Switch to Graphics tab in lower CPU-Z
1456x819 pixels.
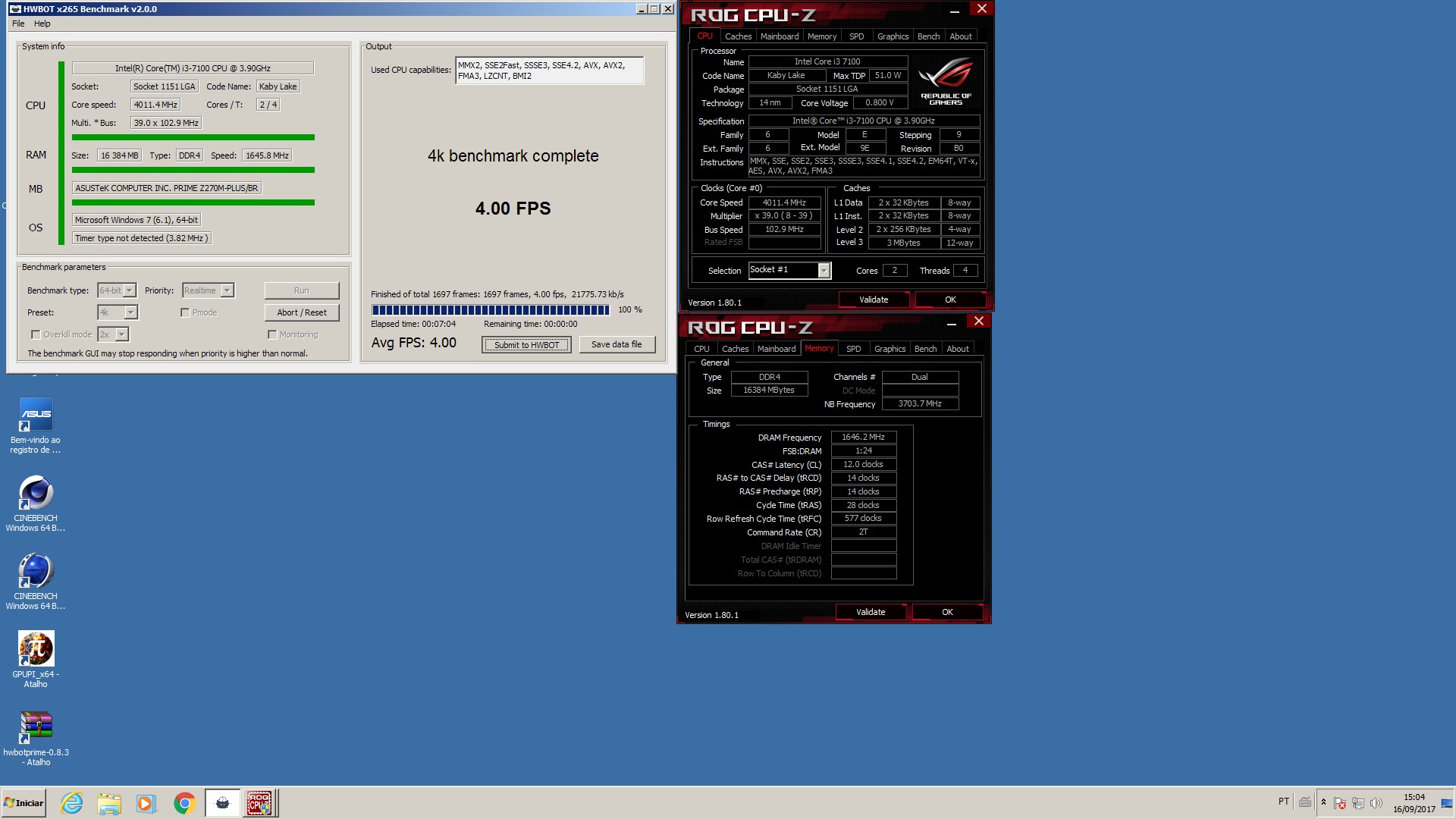pyautogui.click(x=890, y=349)
